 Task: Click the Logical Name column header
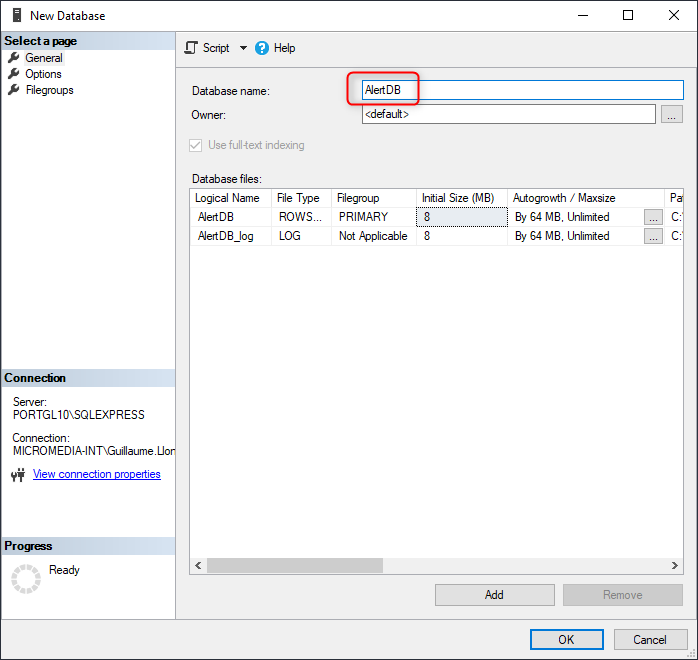(228, 198)
